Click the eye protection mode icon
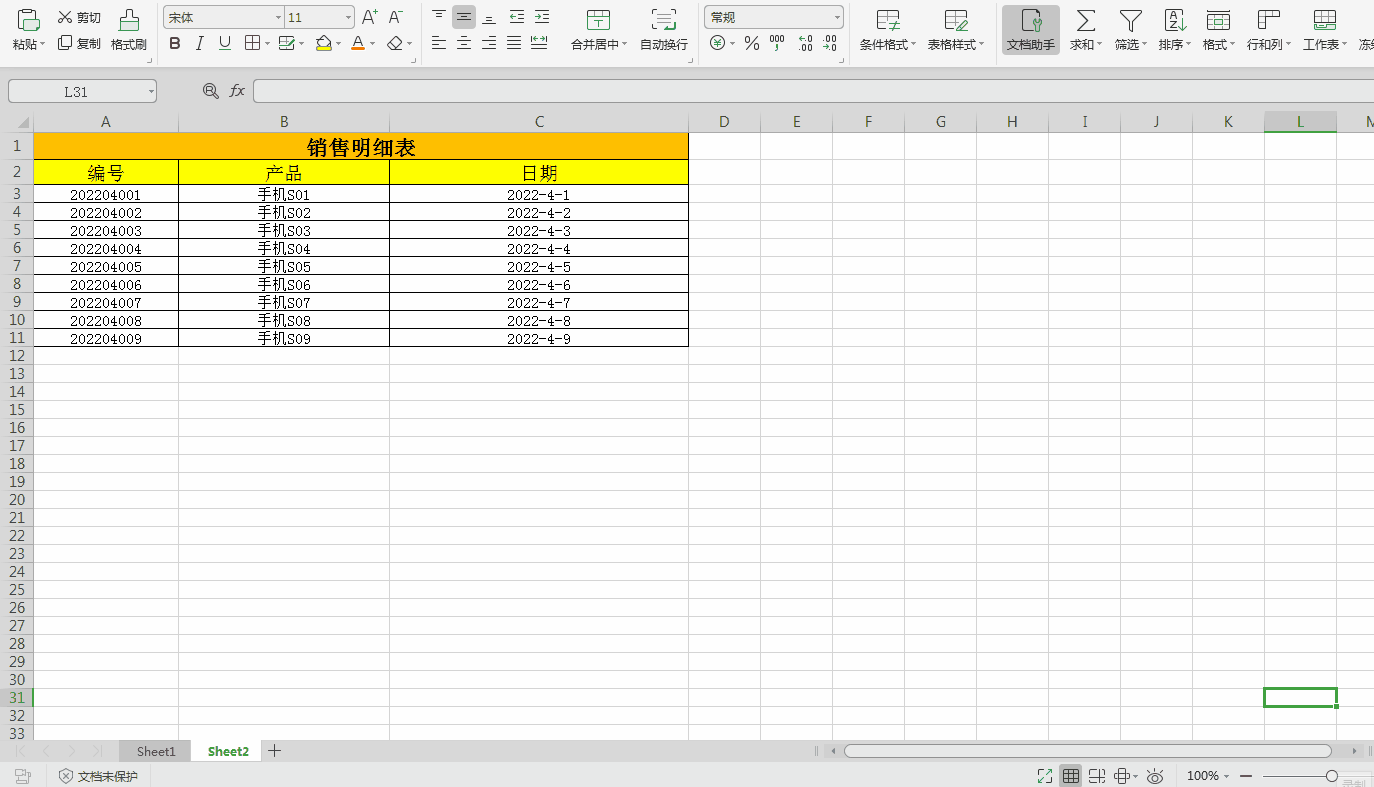The image size is (1374, 787). [x=1155, y=776]
